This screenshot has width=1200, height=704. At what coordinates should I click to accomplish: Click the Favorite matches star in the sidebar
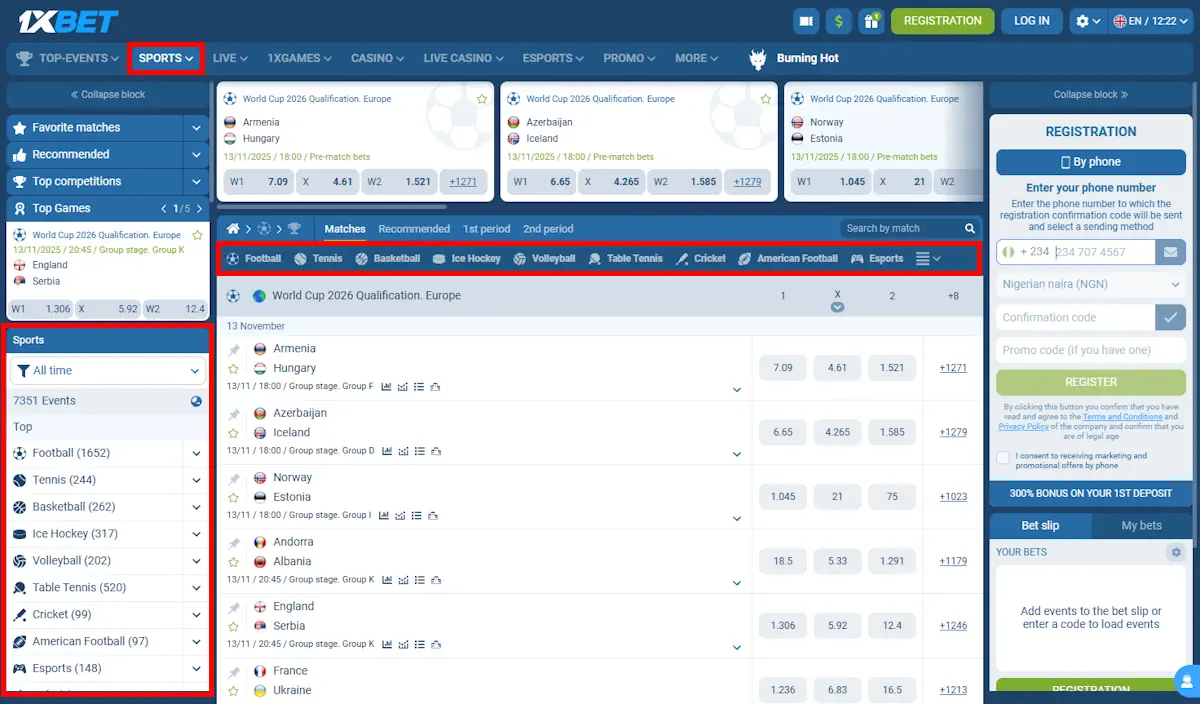pos(20,127)
